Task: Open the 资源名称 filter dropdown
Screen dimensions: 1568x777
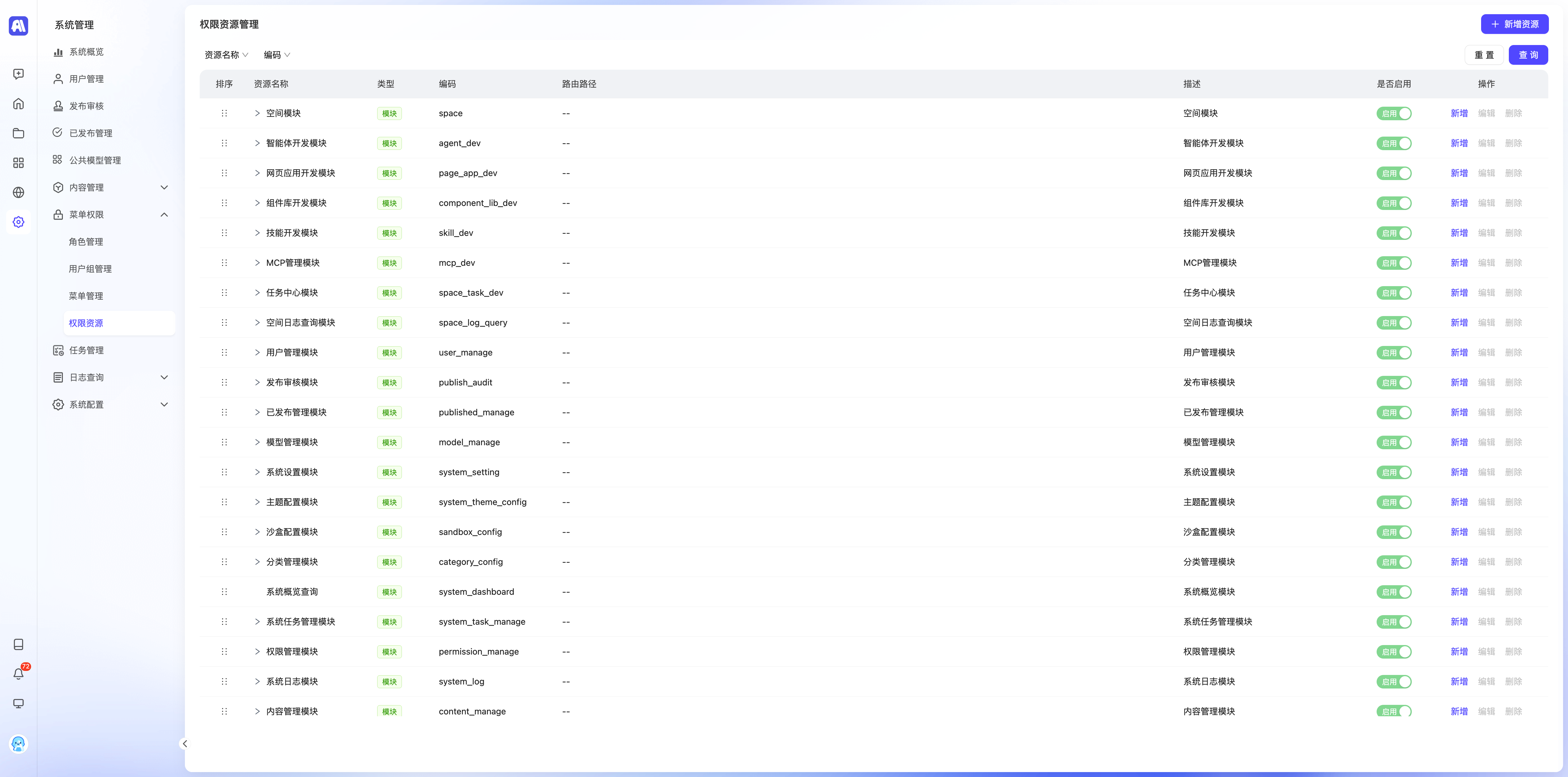Action: (x=226, y=55)
